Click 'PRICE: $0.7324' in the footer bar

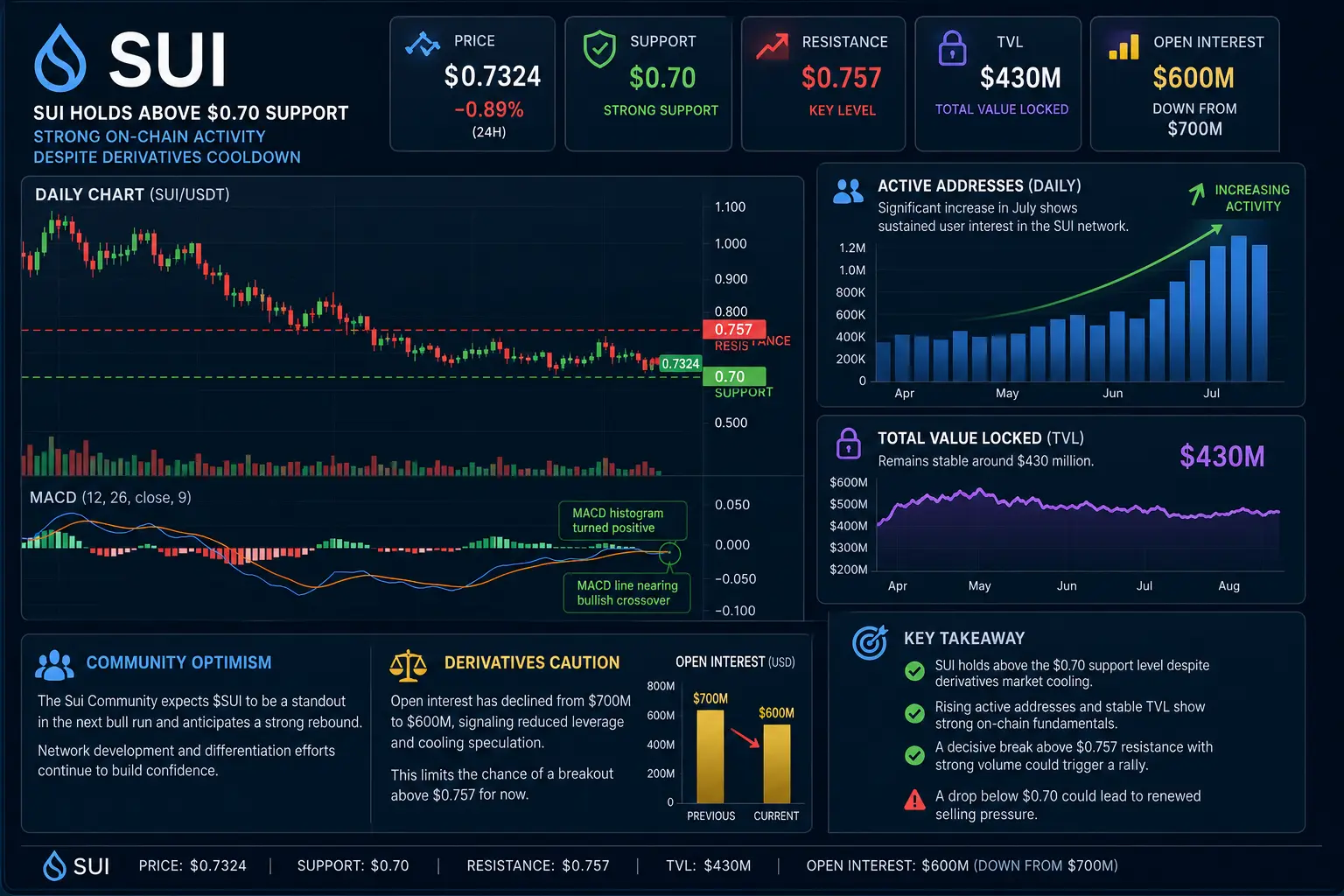click(x=192, y=865)
